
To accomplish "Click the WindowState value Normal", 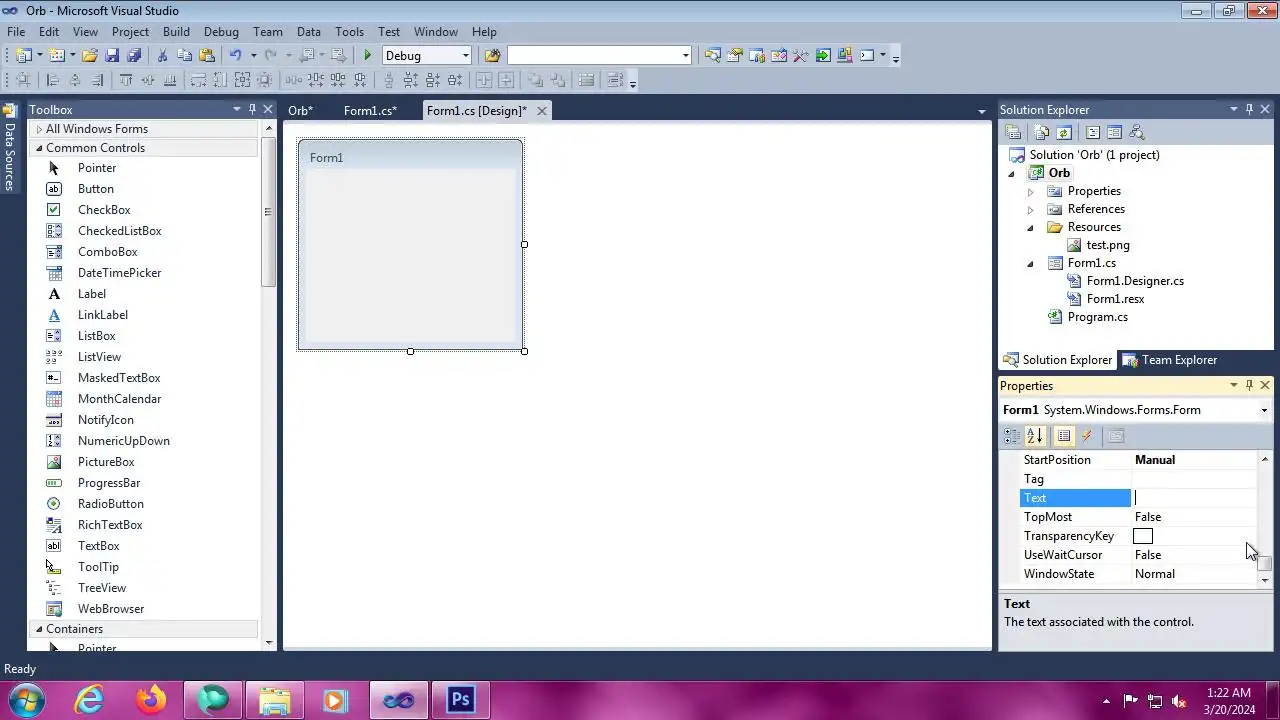I will pos(1155,574).
